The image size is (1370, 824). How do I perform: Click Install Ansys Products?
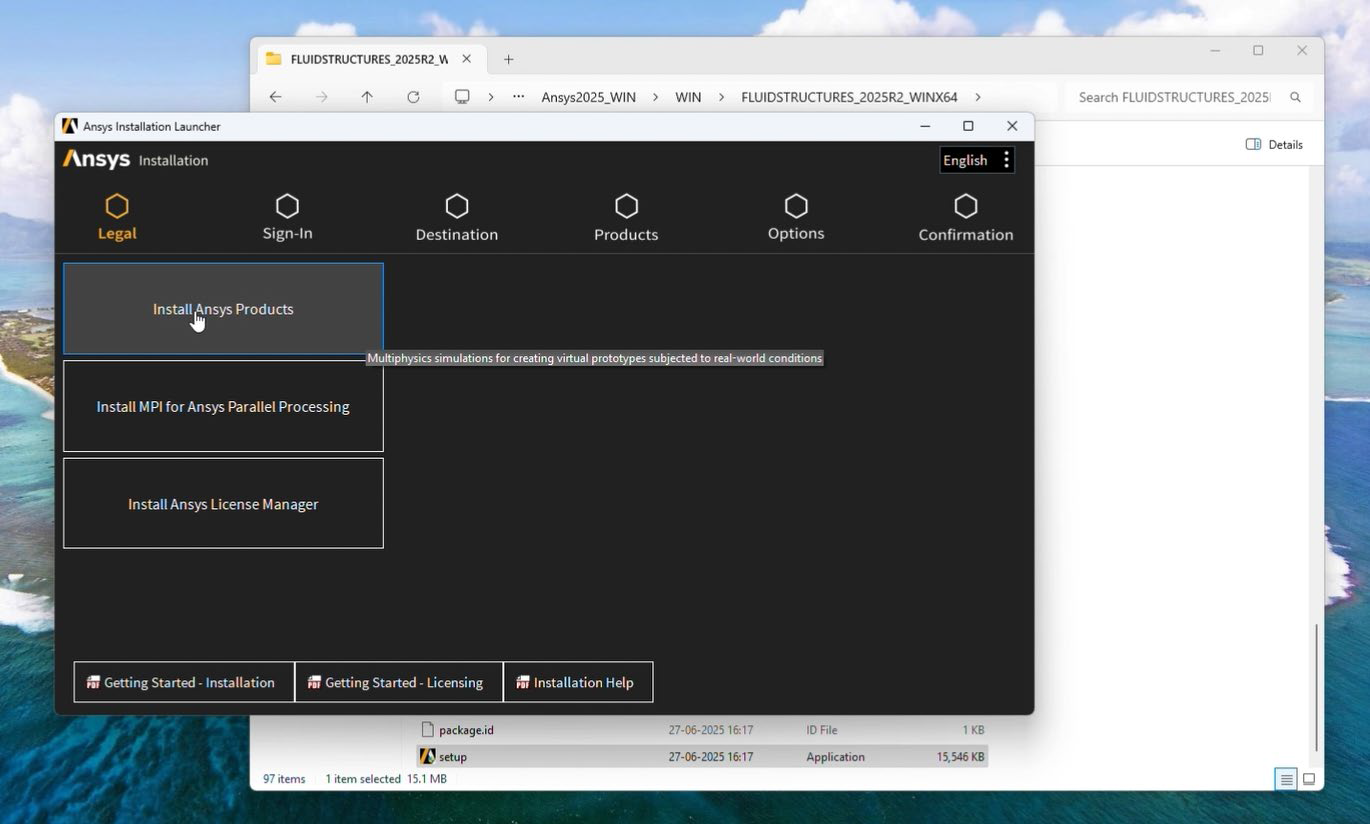click(223, 309)
